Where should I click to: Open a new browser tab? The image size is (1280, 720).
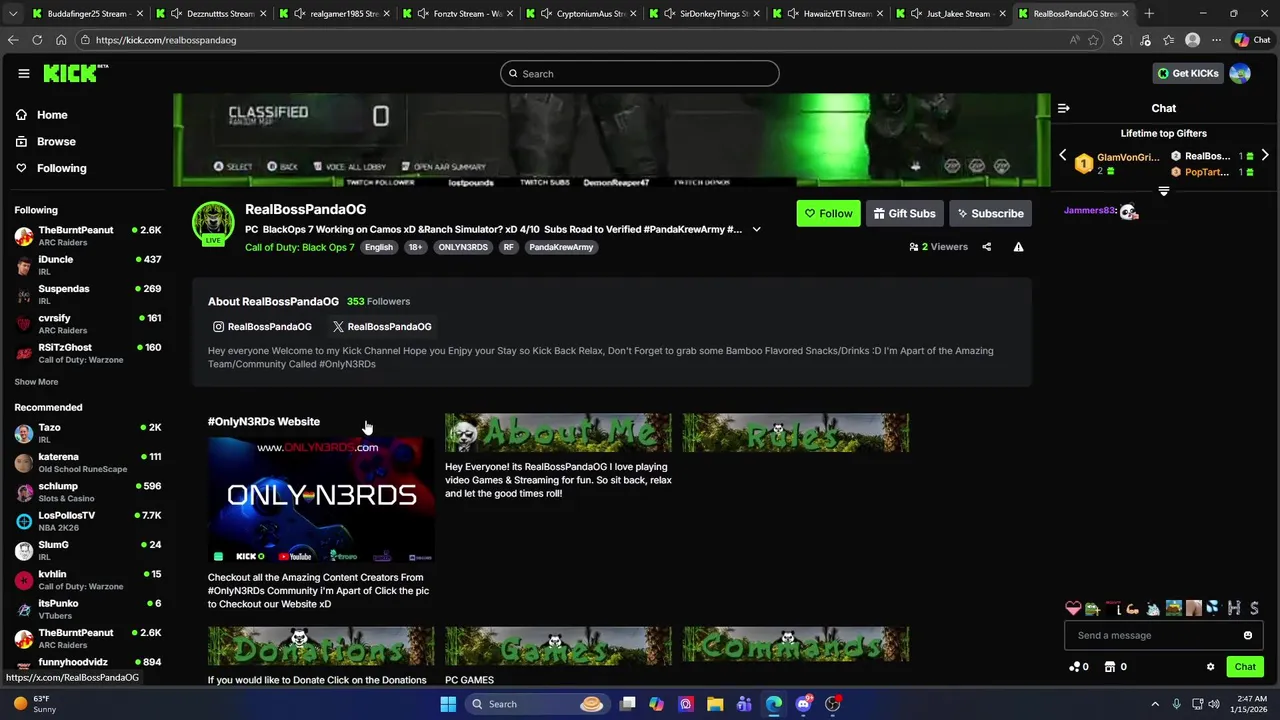pyautogui.click(x=1149, y=14)
